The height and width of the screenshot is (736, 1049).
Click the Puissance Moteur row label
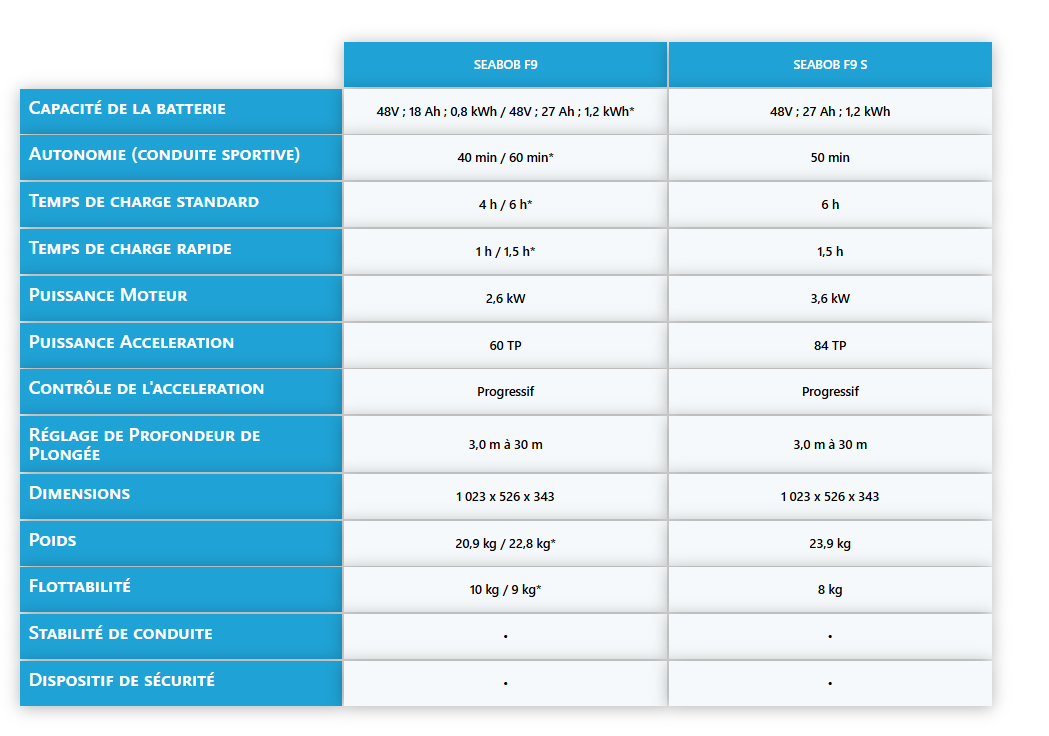pyautogui.click(x=108, y=296)
